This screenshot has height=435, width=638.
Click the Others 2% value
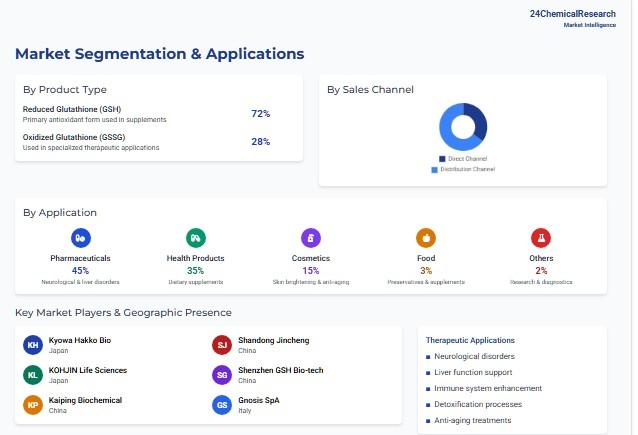tap(541, 271)
